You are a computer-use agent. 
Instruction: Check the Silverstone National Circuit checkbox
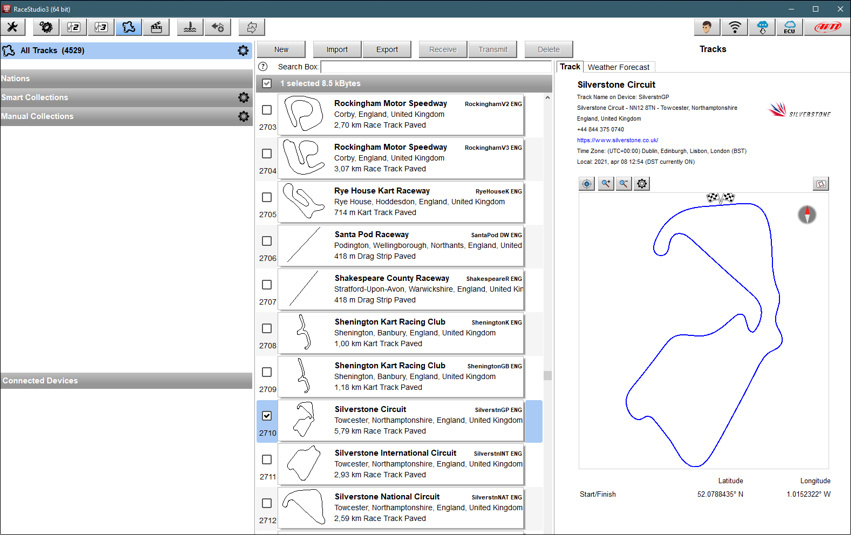click(x=267, y=503)
